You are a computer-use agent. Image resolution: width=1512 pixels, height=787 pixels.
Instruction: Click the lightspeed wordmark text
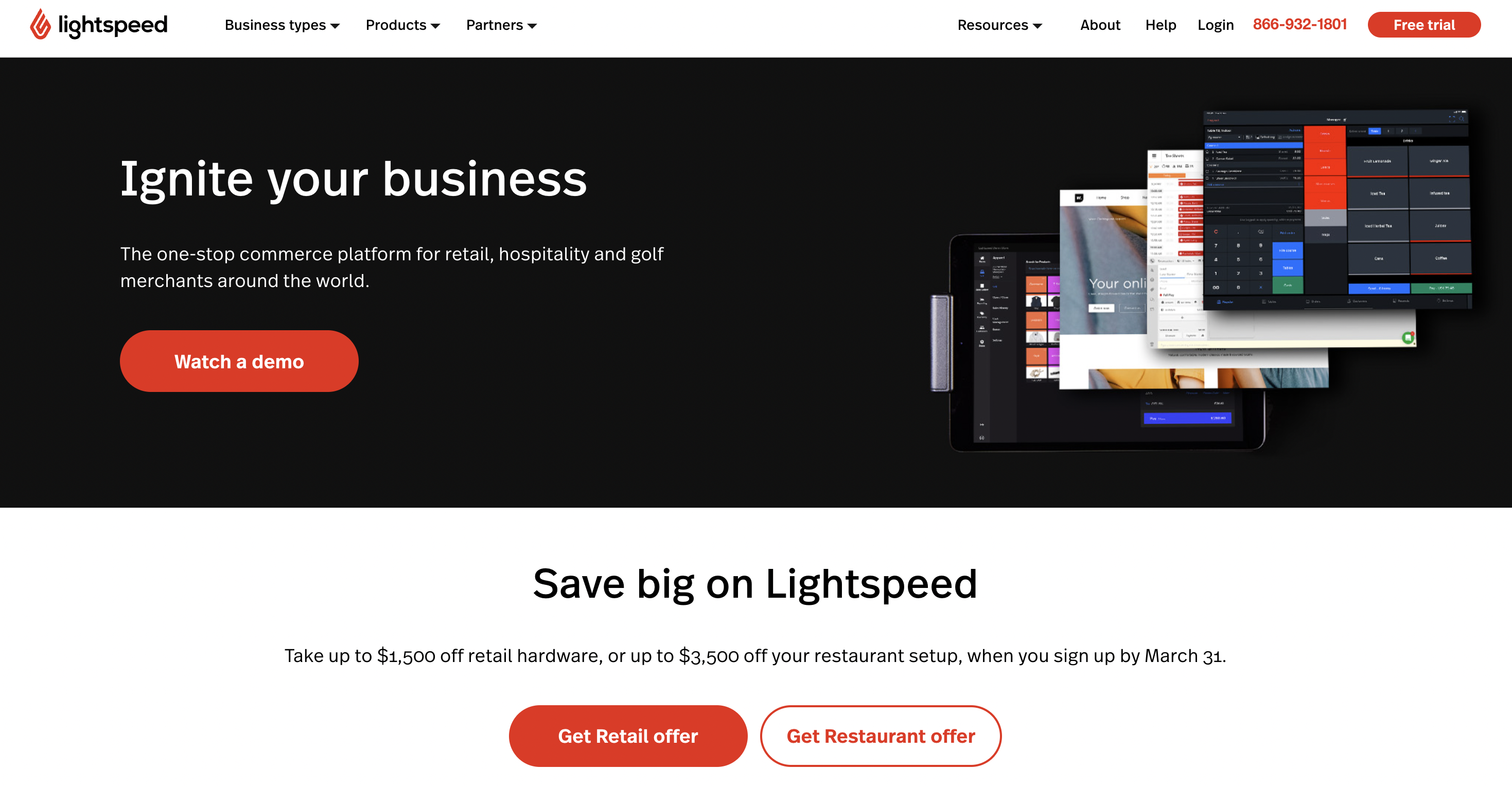pyautogui.click(x=113, y=25)
